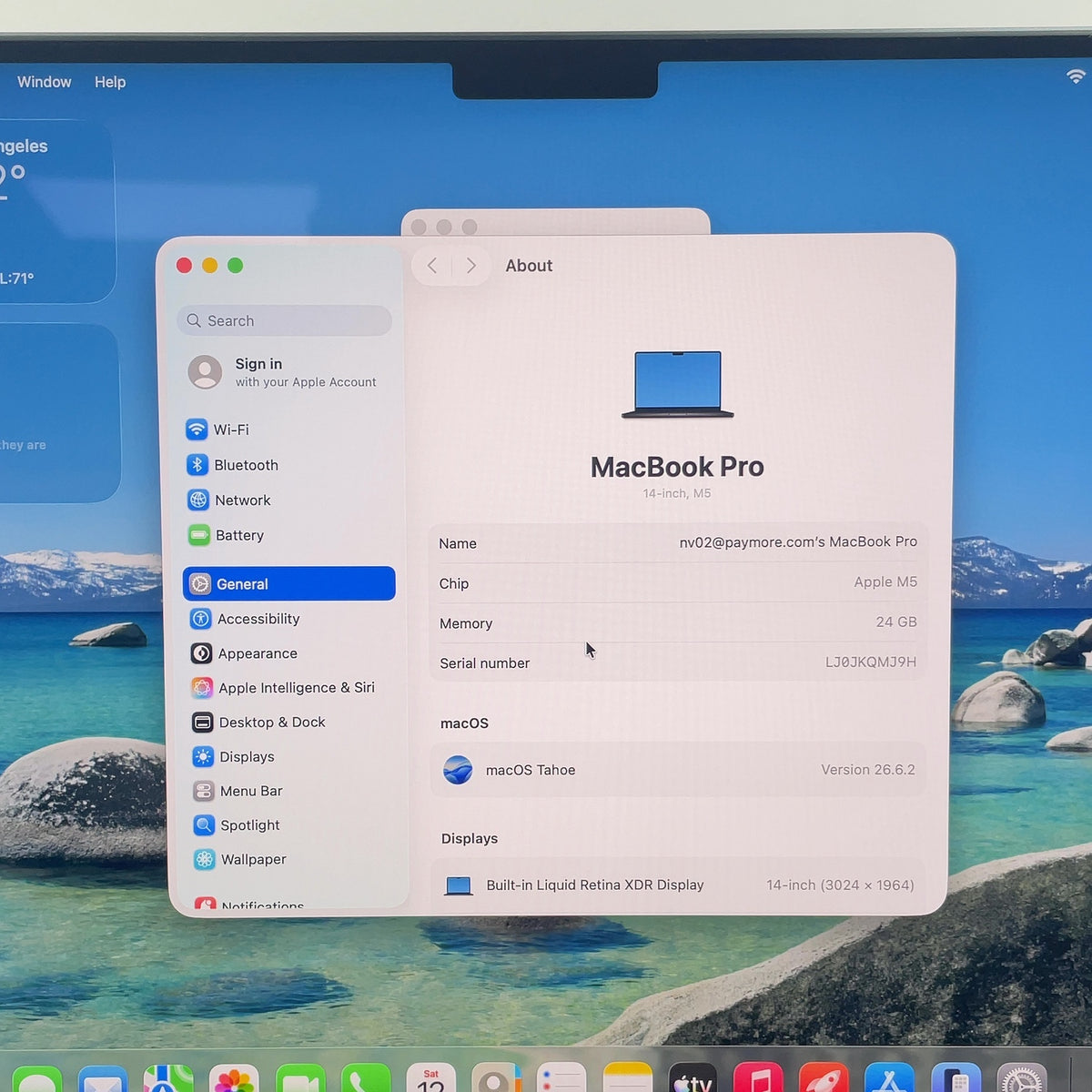Click the 14-inch, M5 subtitle

pyautogui.click(x=677, y=493)
